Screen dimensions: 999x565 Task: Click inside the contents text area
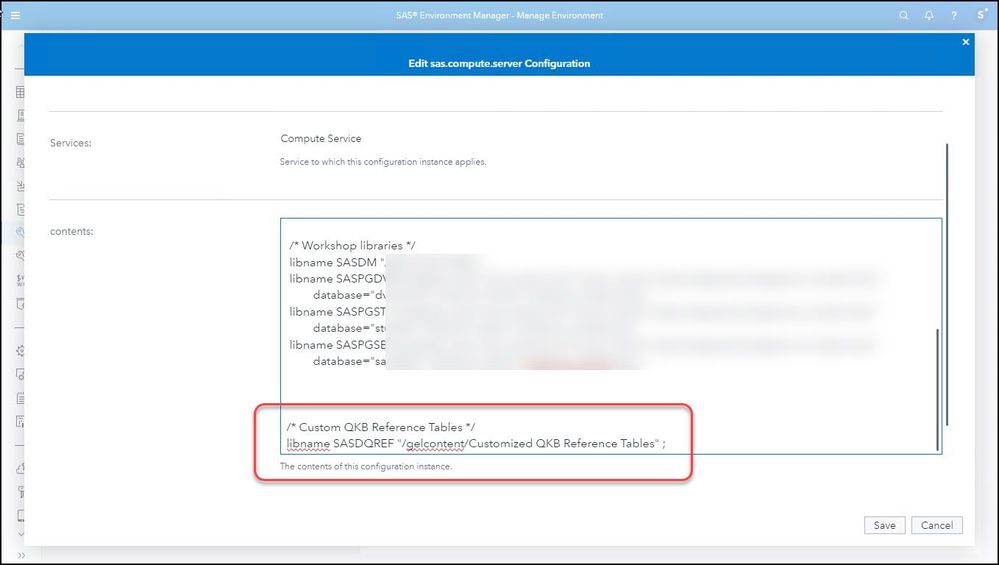point(610,336)
